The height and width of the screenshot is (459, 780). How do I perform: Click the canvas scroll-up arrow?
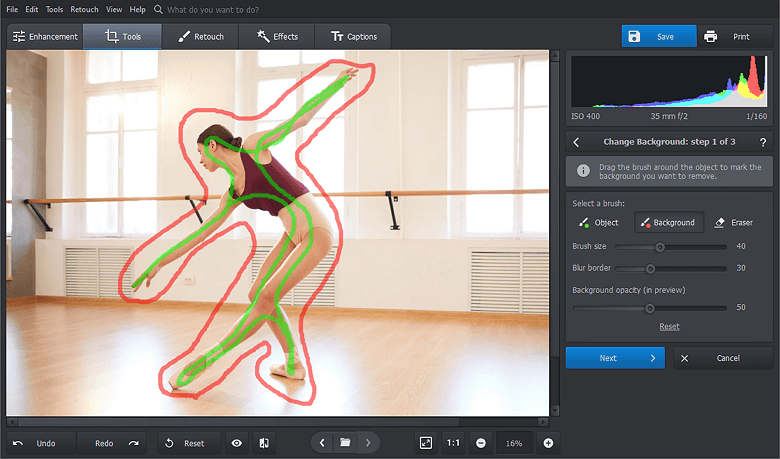point(555,55)
